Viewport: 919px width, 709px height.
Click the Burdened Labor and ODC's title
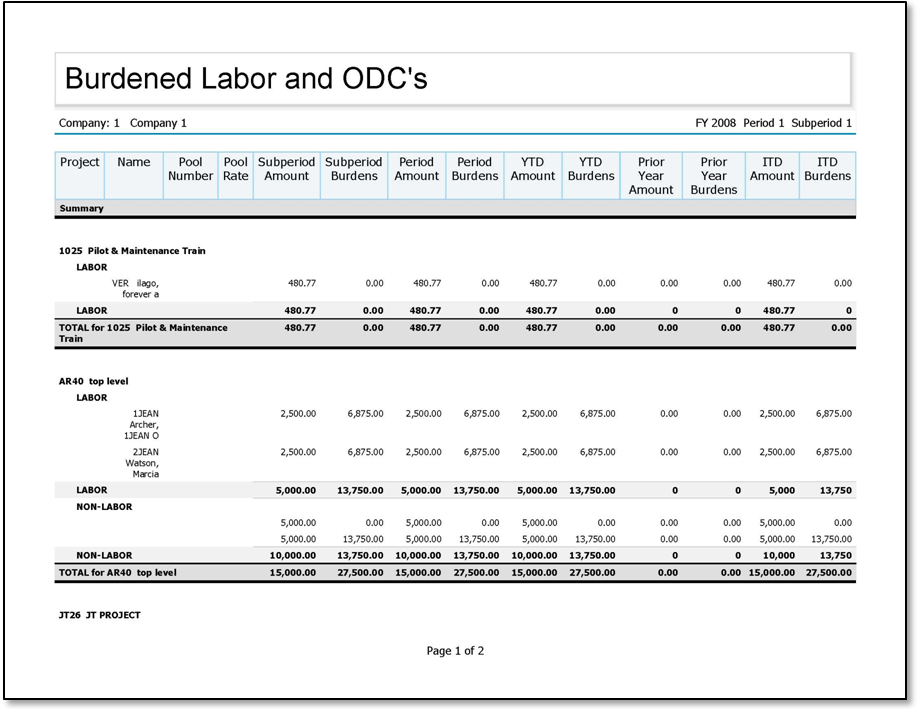(246, 79)
